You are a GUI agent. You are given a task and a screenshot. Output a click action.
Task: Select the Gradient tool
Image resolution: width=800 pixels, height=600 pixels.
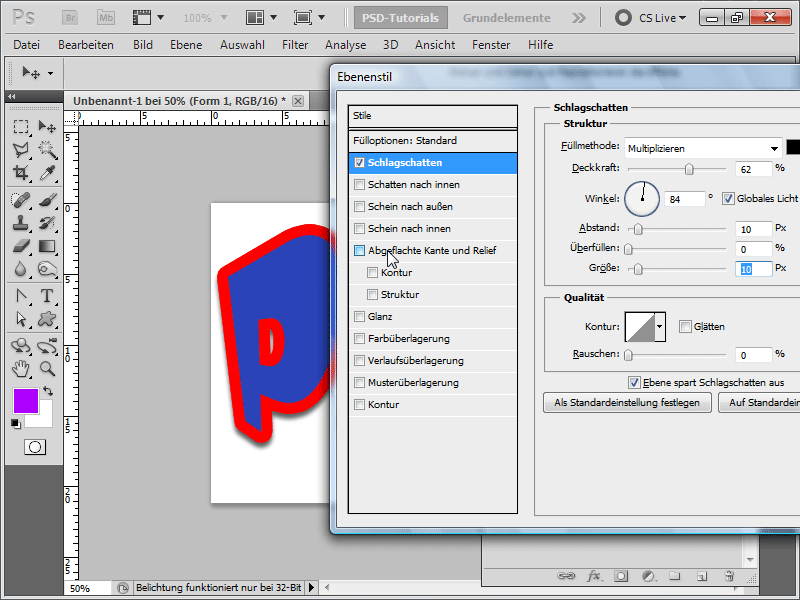pos(47,246)
